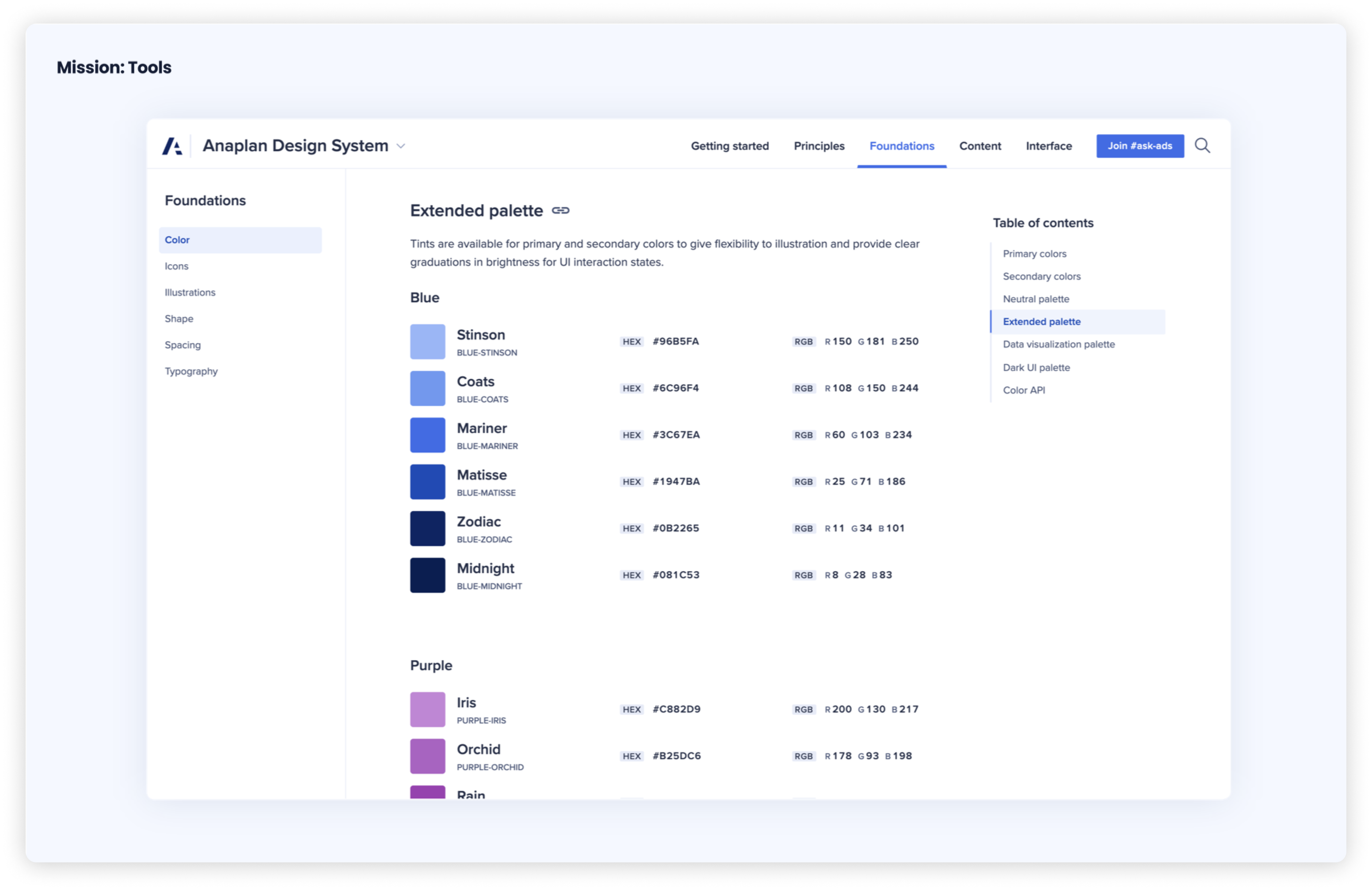Image resolution: width=1372 pixels, height=890 pixels.
Task: Open the Getting started tab
Action: point(729,146)
